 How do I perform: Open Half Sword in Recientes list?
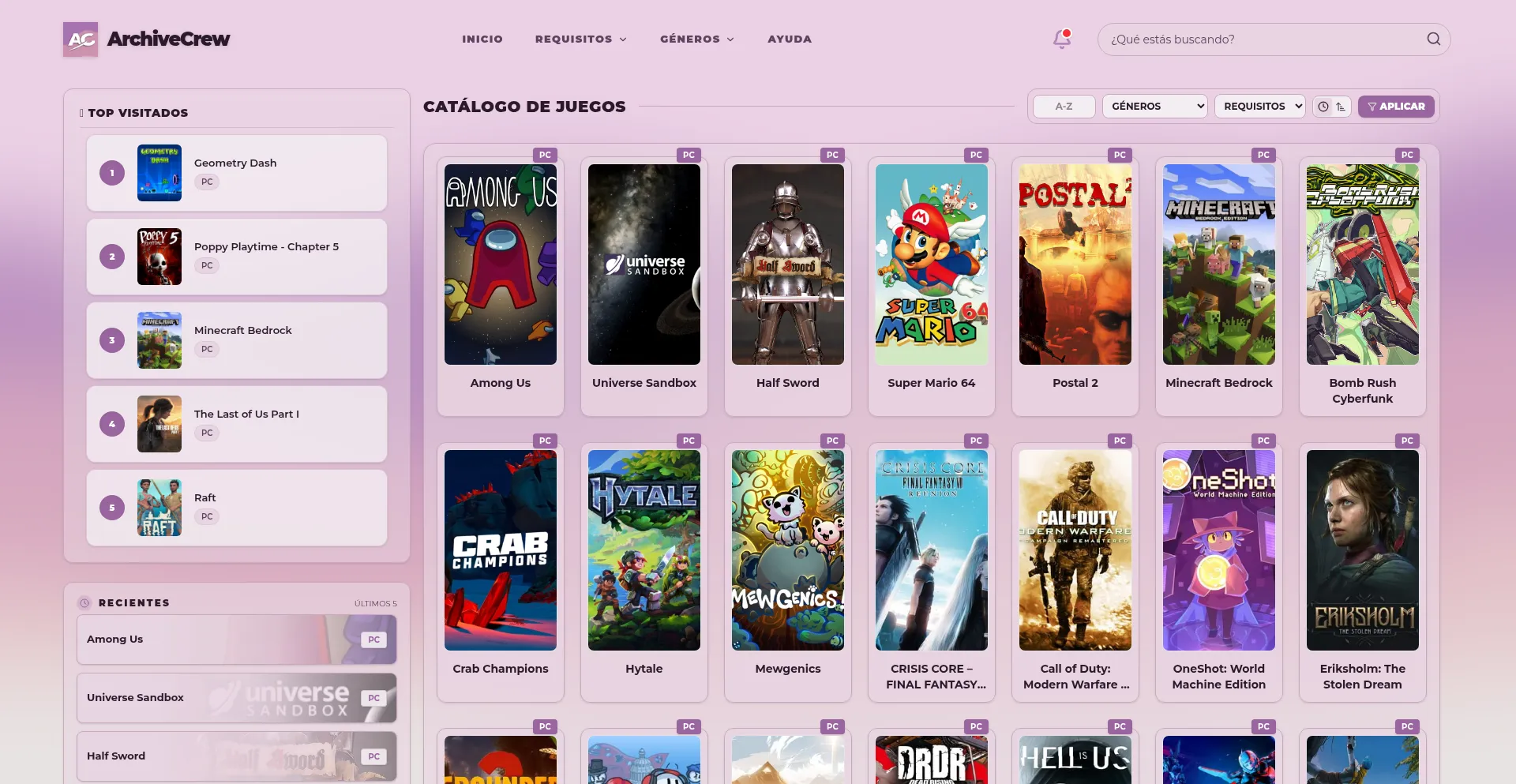coord(237,756)
